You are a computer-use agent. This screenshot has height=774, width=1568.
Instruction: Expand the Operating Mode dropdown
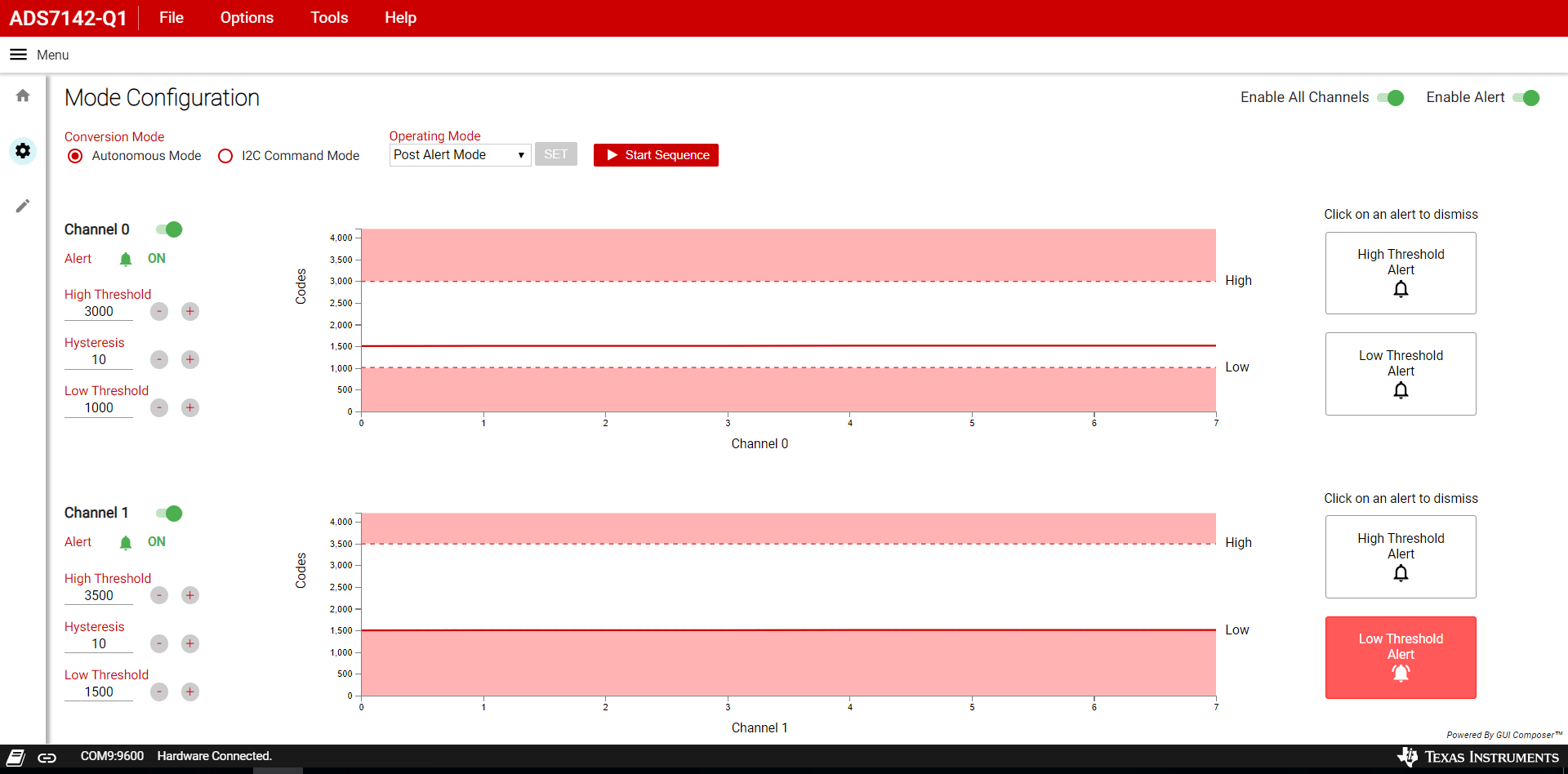click(460, 155)
